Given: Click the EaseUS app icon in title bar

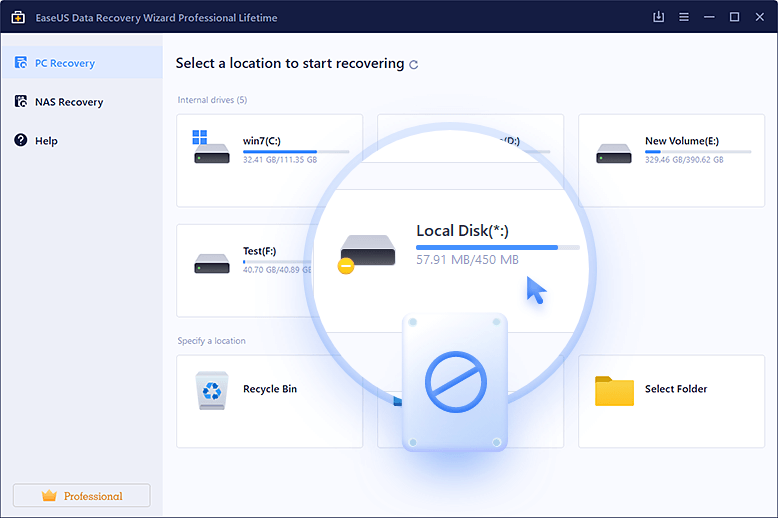Looking at the screenshot, I should [18, 17].
